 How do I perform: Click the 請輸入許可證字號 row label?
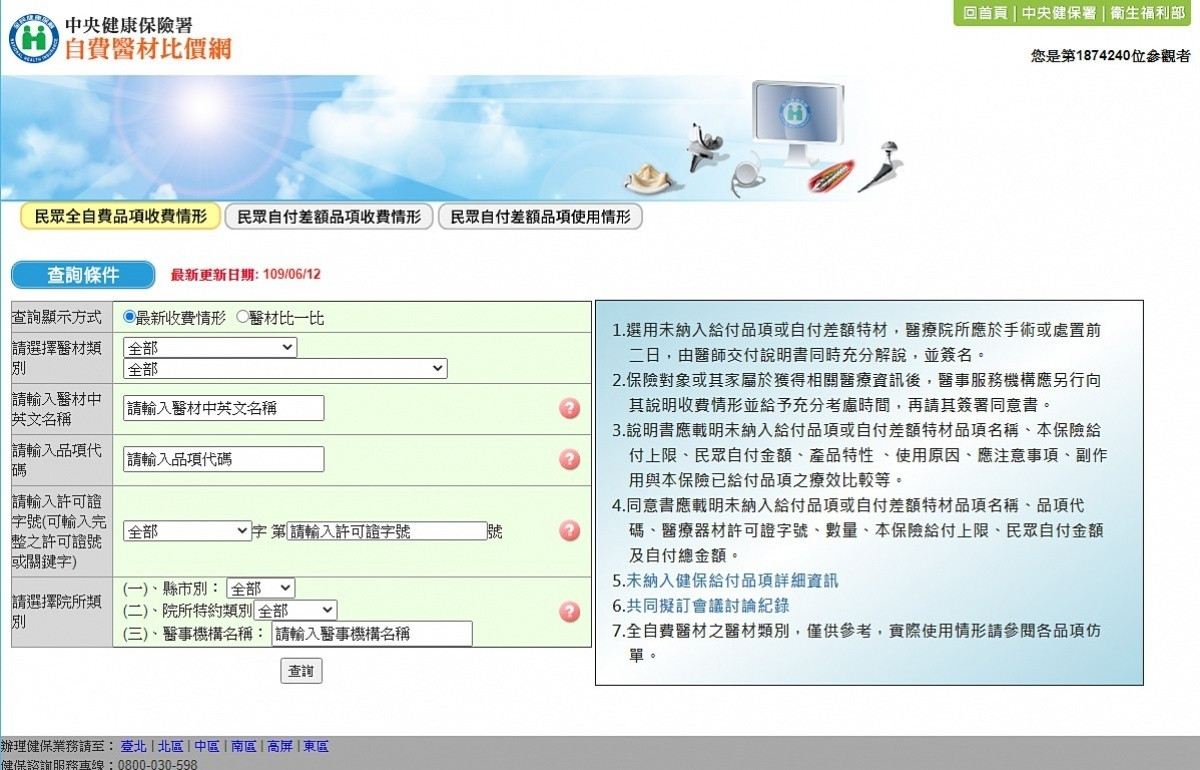point(60,531)
